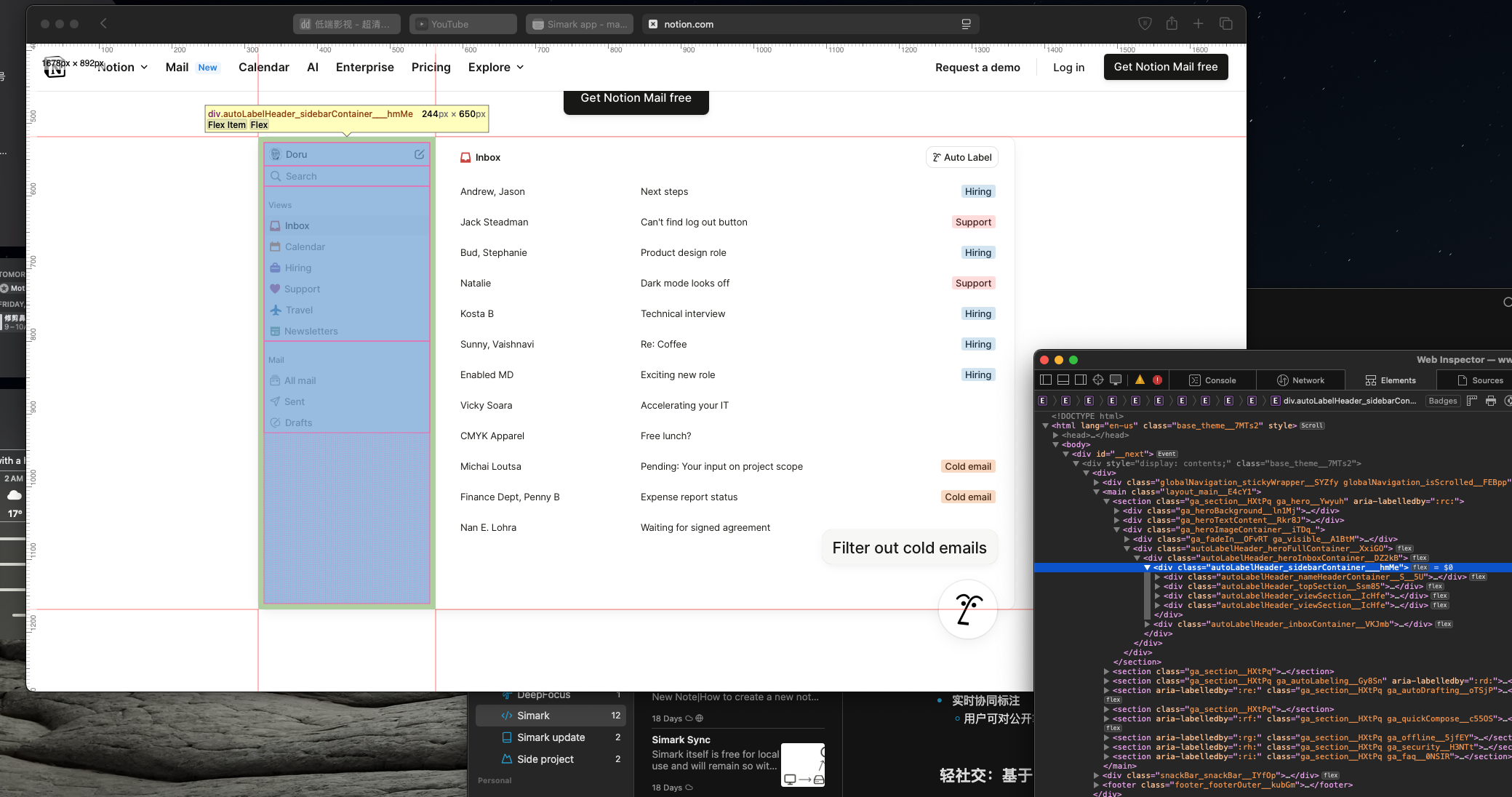Expand the ga_faq section node
This screenshot has height=797, width=1512.
click(1106, 756)
